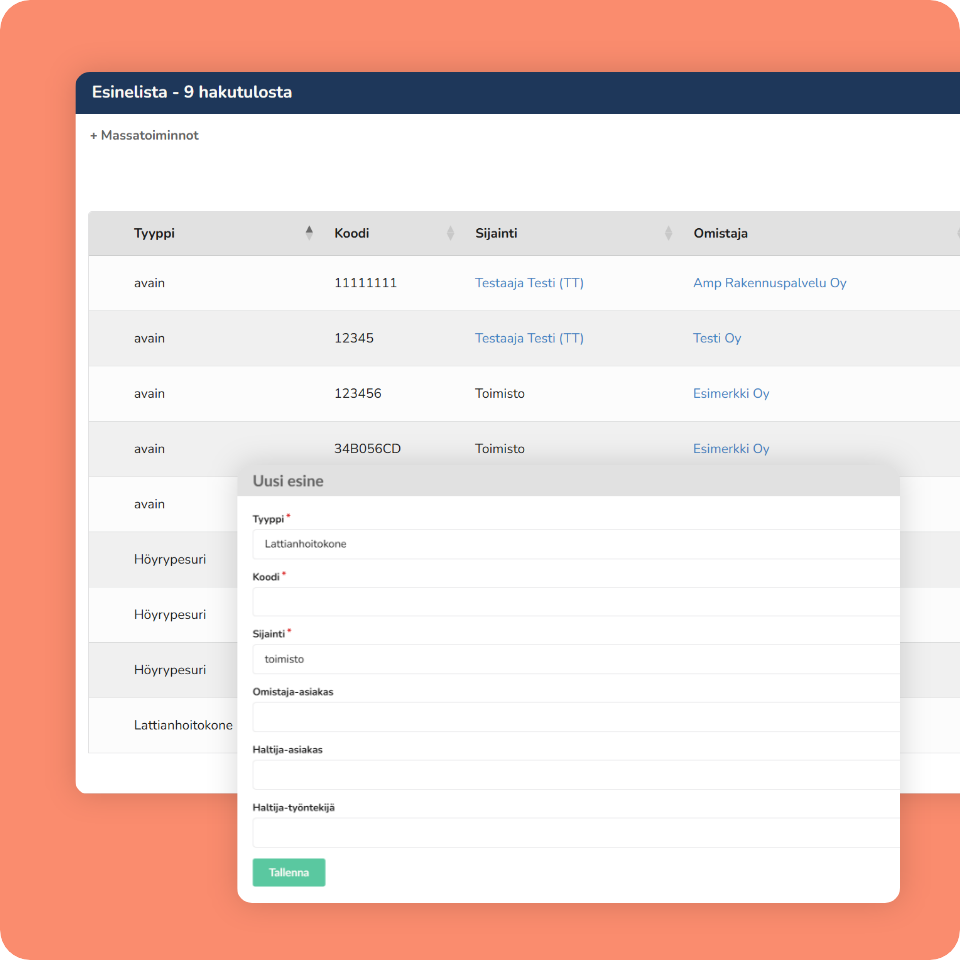960x960 pixels.
Task: Expand the Massatoiminnot section
Action: (x=145, y=135)
